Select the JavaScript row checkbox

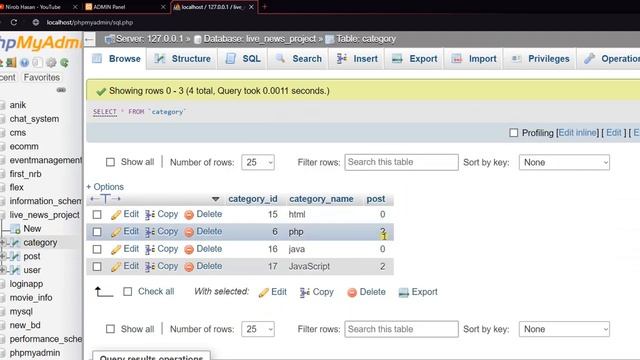pos(97,267)
